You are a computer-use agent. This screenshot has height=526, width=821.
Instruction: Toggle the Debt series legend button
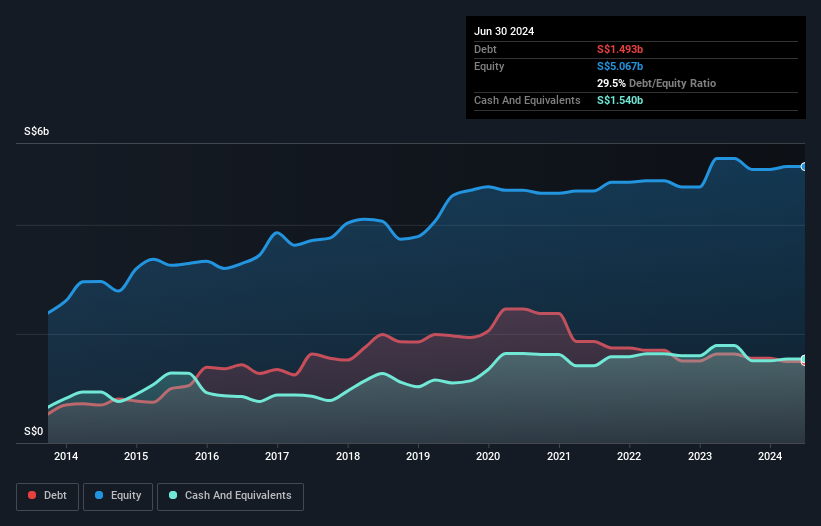47,496
